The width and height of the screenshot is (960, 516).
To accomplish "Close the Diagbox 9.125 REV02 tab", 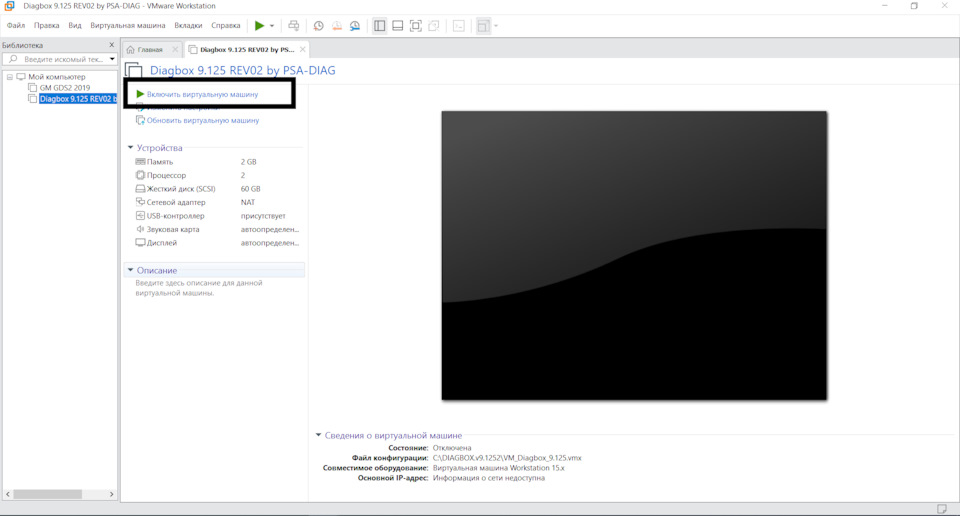I will pyautogui.click(x=302, y=50).
